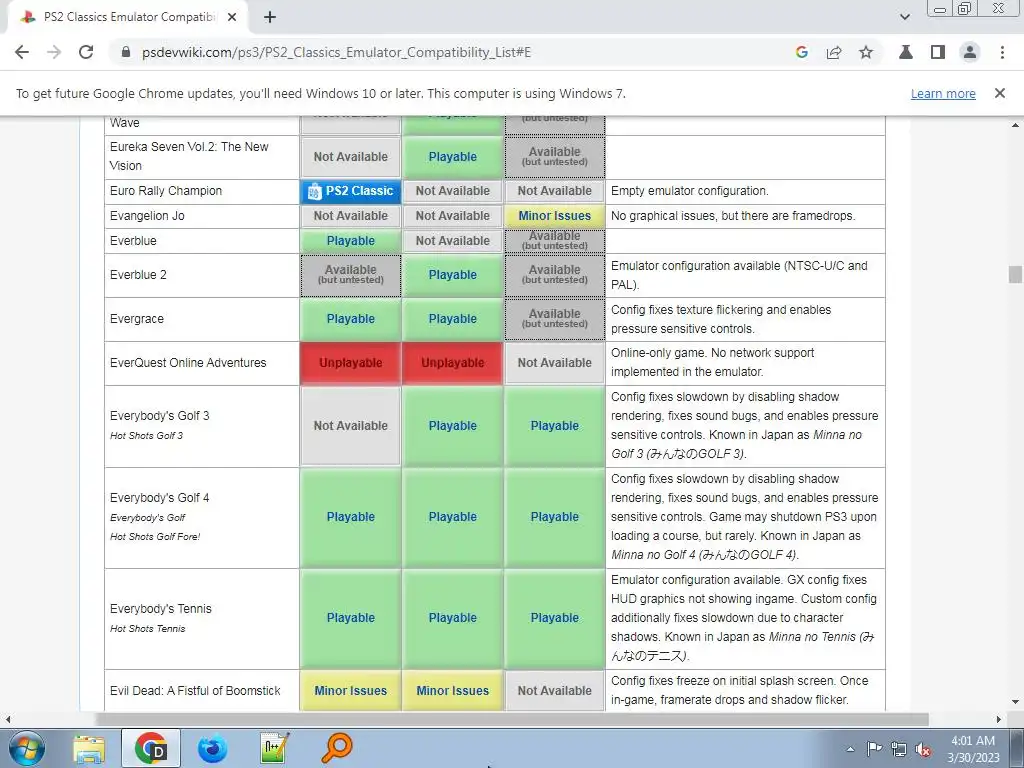Viewport: 1024px width, 768px height.
Task: Click the vertical scrollbar thumb
Action: point(1015,274)
